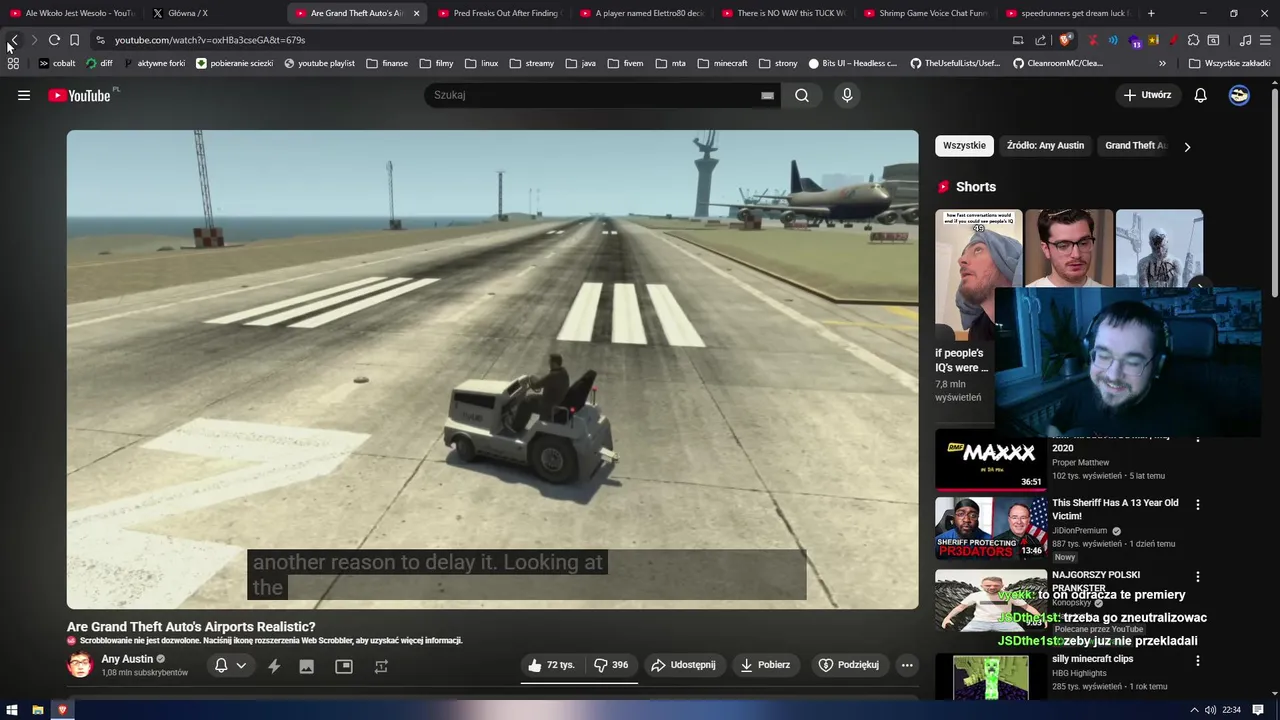This screenshot has width=1280, height=720.
Task: Open the youtube playlist bookmark
Action: [319, 63]
